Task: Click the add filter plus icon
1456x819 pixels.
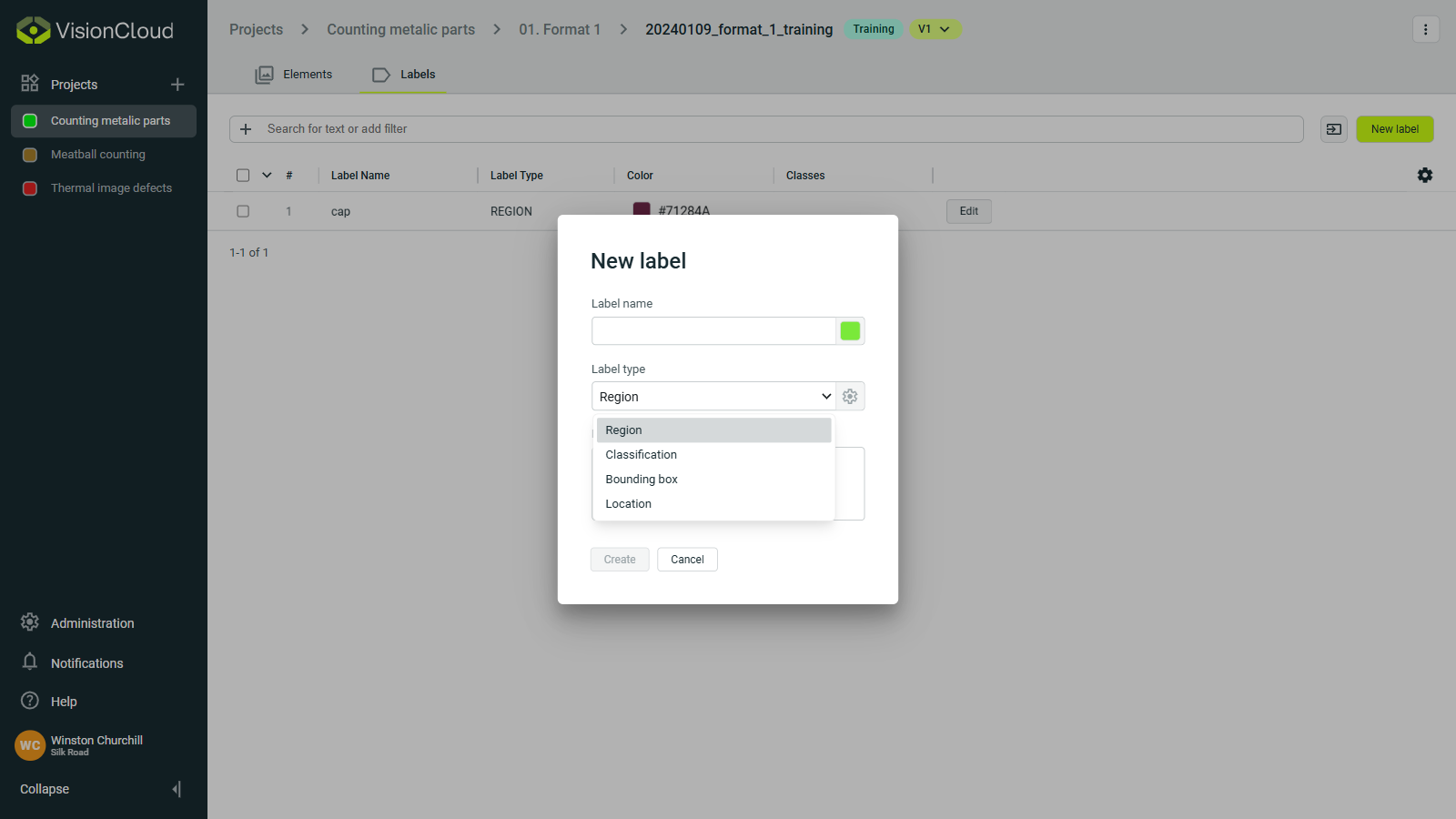Action: (246, 129)
